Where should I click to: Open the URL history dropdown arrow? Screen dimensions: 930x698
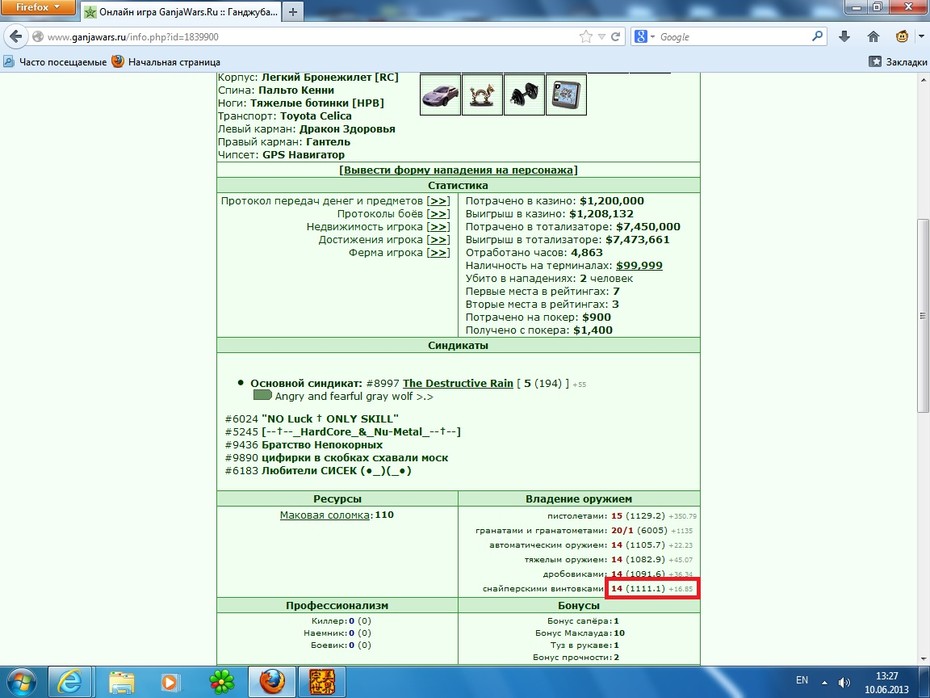coord(601,37)
